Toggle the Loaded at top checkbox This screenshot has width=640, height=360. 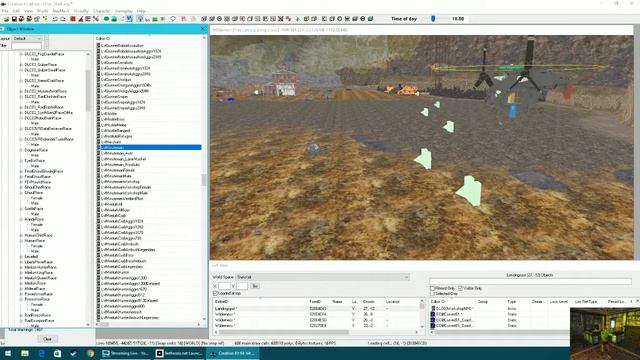tap(215, 293)
